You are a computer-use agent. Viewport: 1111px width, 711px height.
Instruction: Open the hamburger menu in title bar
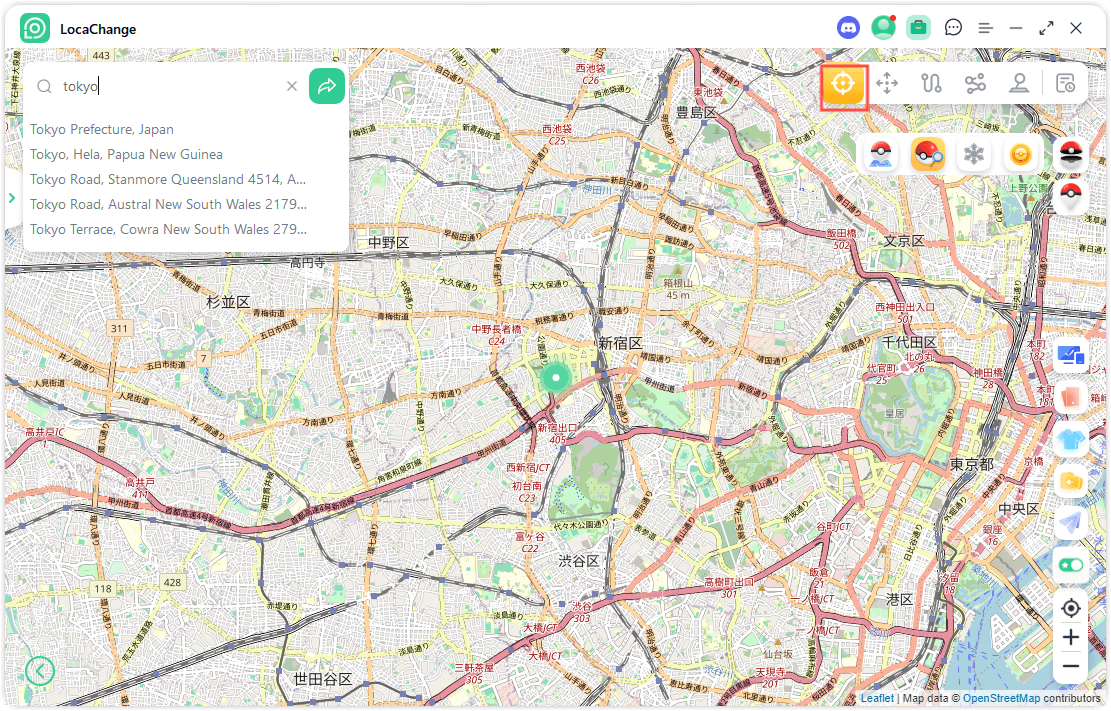pos(985,28)
